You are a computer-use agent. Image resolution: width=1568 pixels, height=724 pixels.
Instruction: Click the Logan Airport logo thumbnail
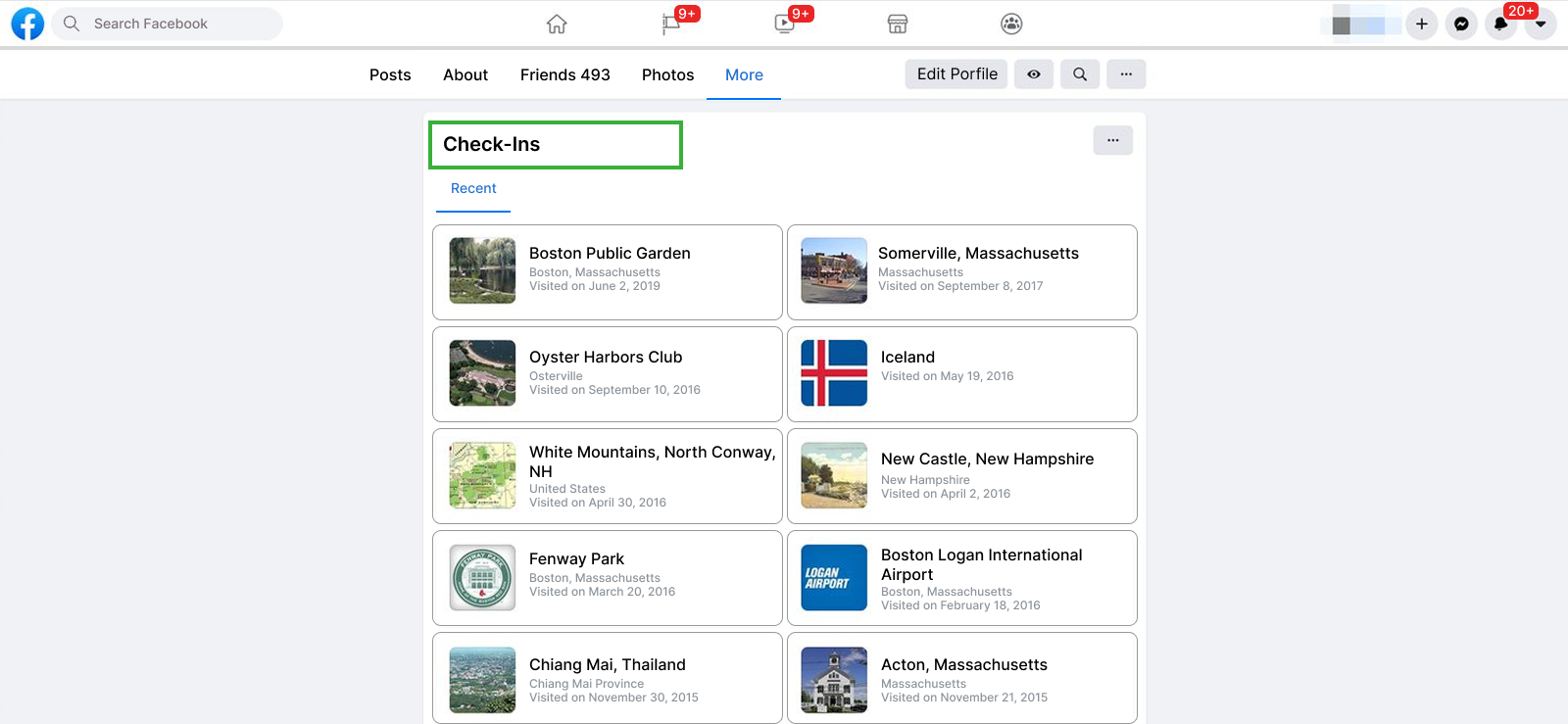[x=834, y=578]
